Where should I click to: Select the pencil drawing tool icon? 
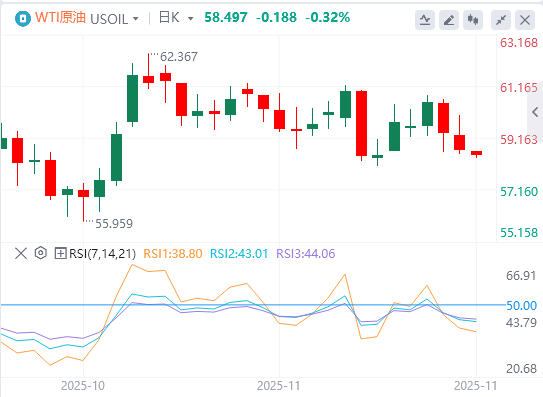(449, 20)
